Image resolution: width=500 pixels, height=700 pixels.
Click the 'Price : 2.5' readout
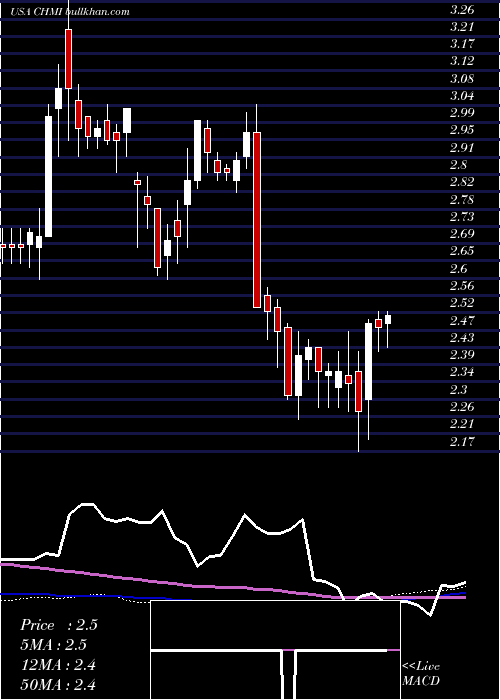pos(58,625)
